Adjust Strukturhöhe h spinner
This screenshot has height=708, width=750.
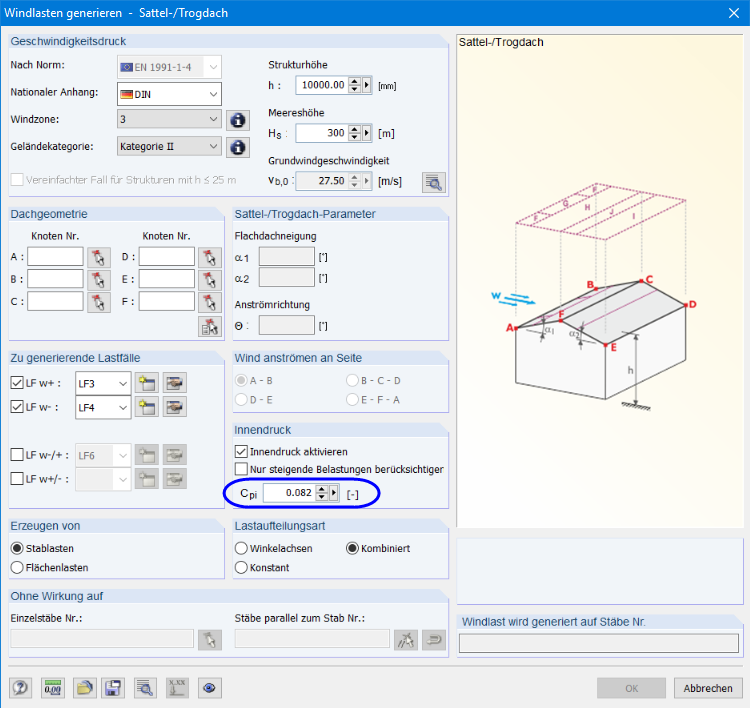(x=354, y=85)
